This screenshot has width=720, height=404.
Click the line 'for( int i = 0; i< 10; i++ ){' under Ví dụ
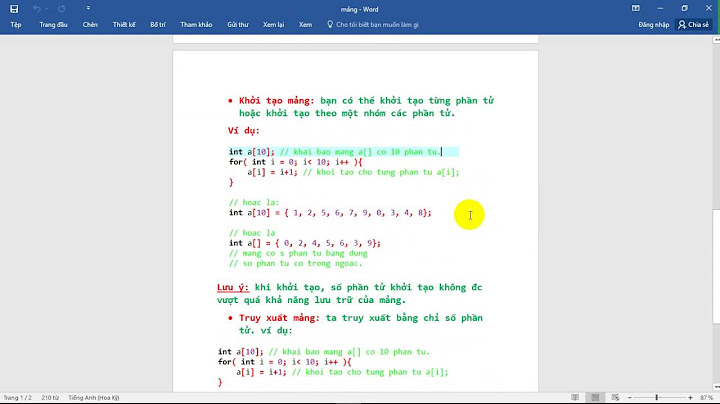[296, 162]
